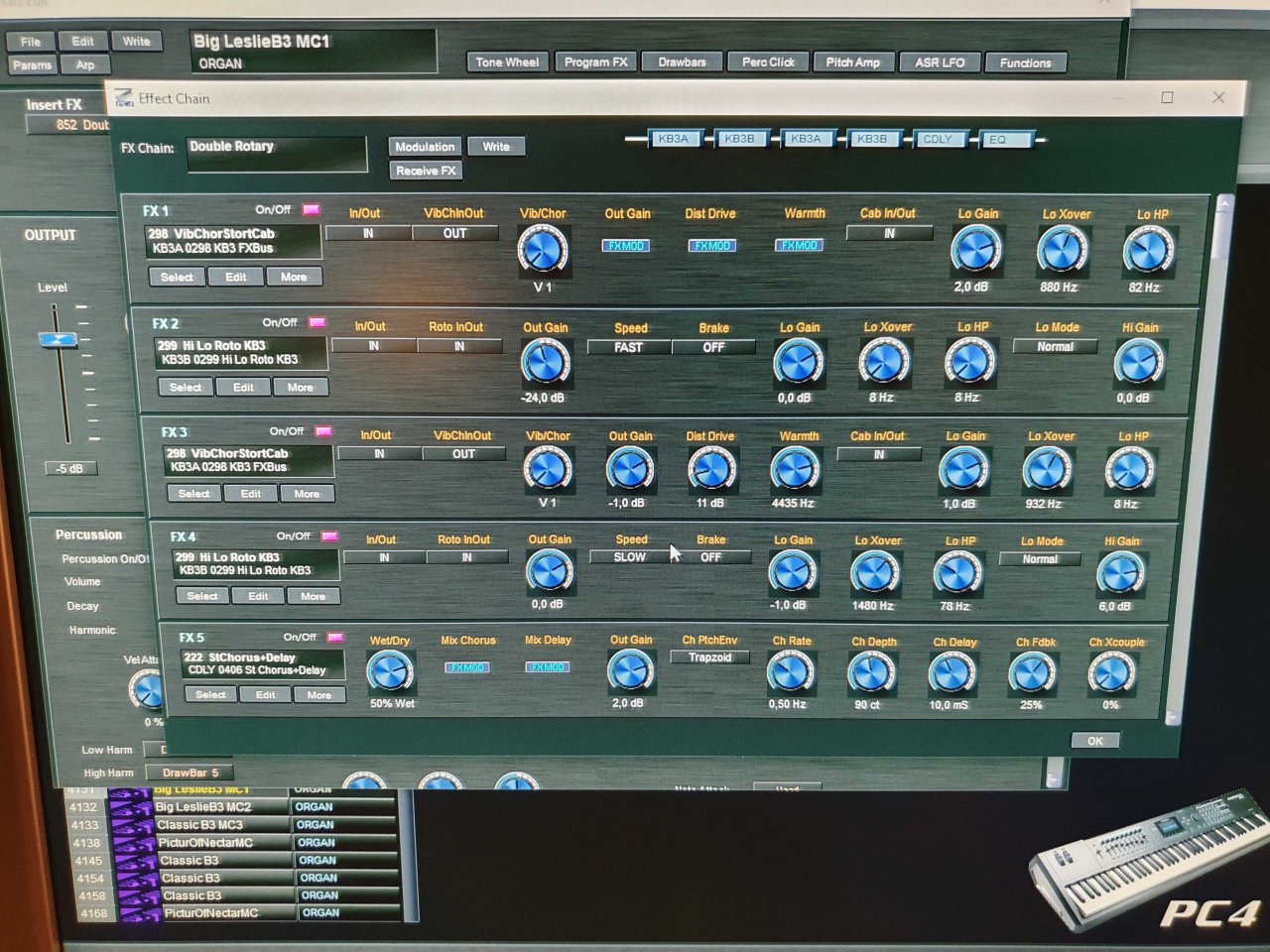
Task: Toggle the FX 3 On/Off switch
Action: tap(323, 431)
